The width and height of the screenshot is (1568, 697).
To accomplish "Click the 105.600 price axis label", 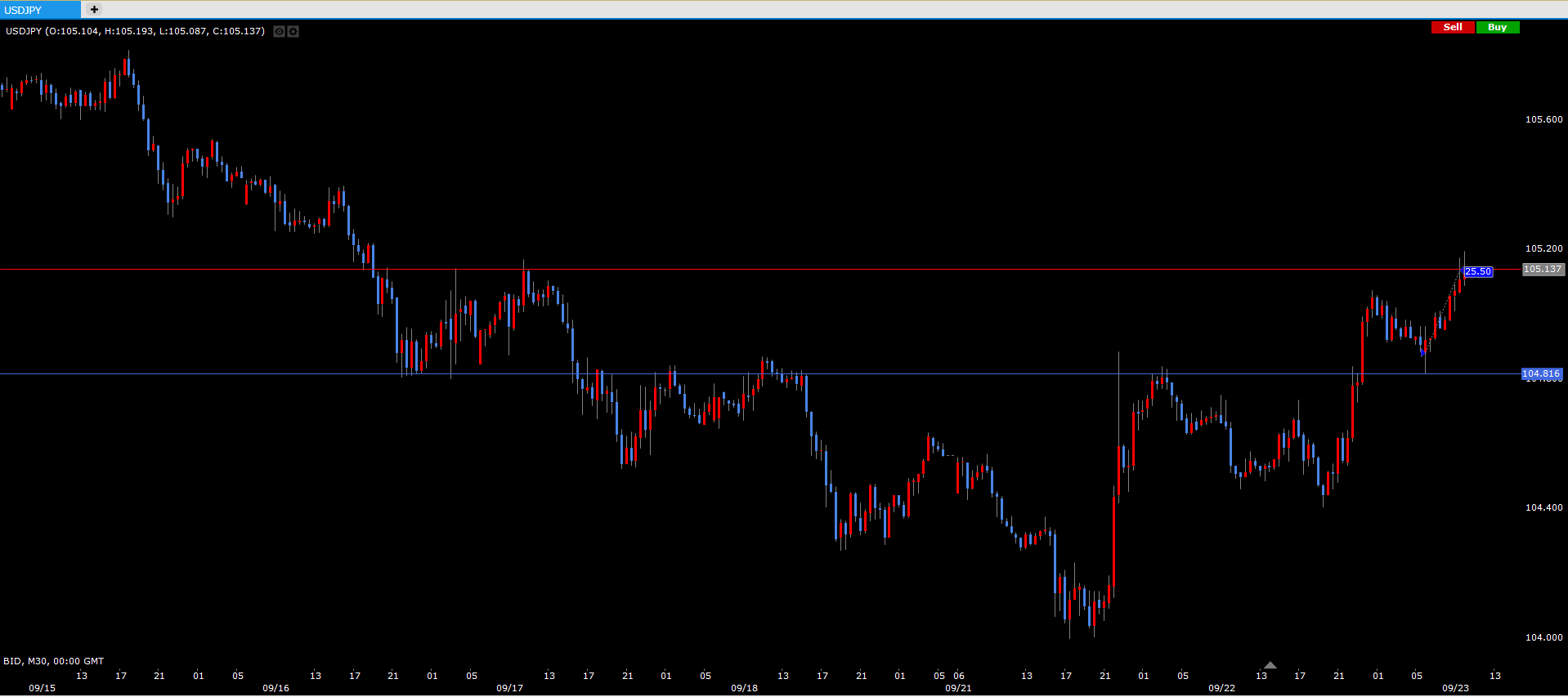I will (x=1543, y=119).
